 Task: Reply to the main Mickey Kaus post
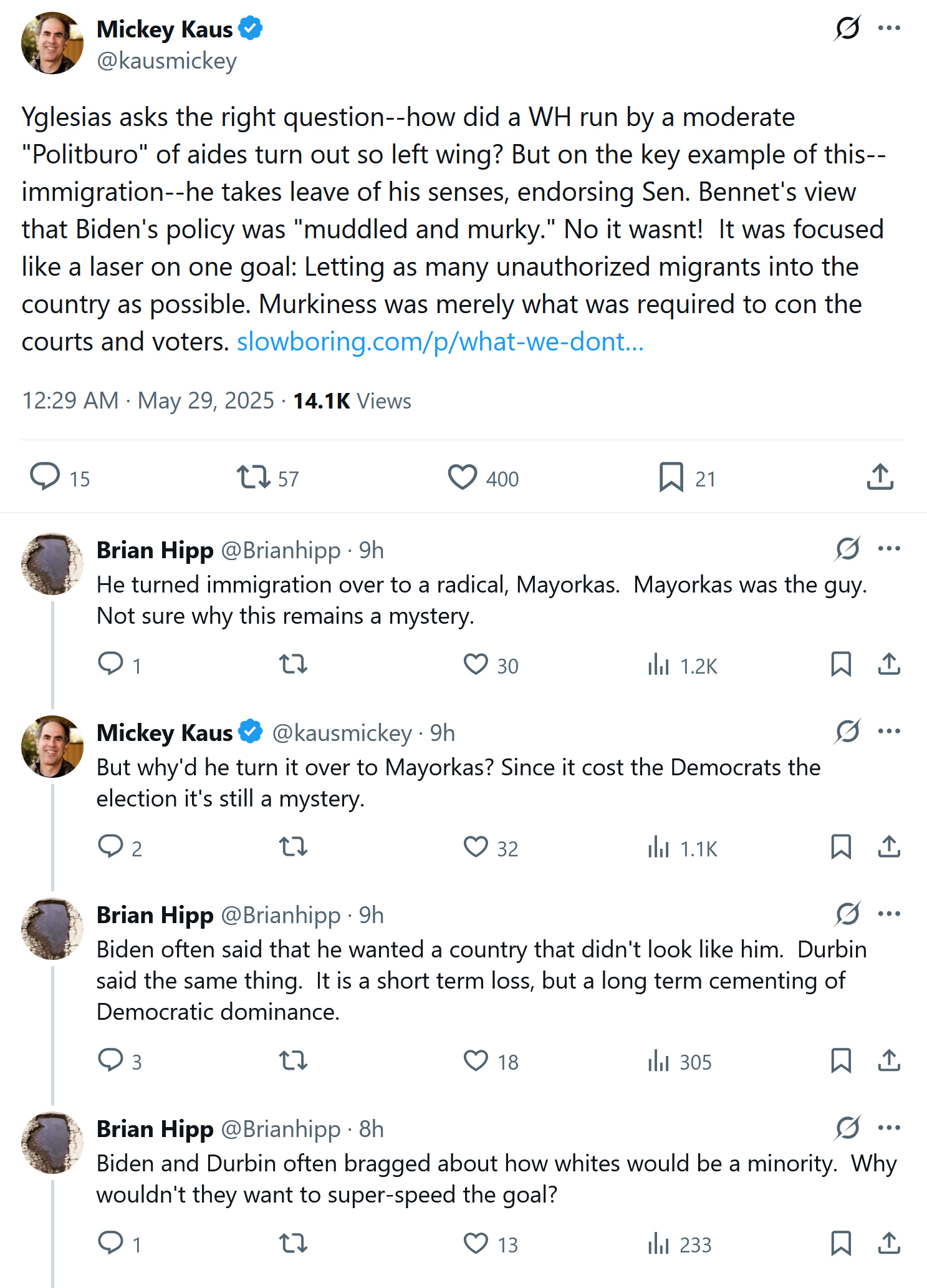pos(45,478)
